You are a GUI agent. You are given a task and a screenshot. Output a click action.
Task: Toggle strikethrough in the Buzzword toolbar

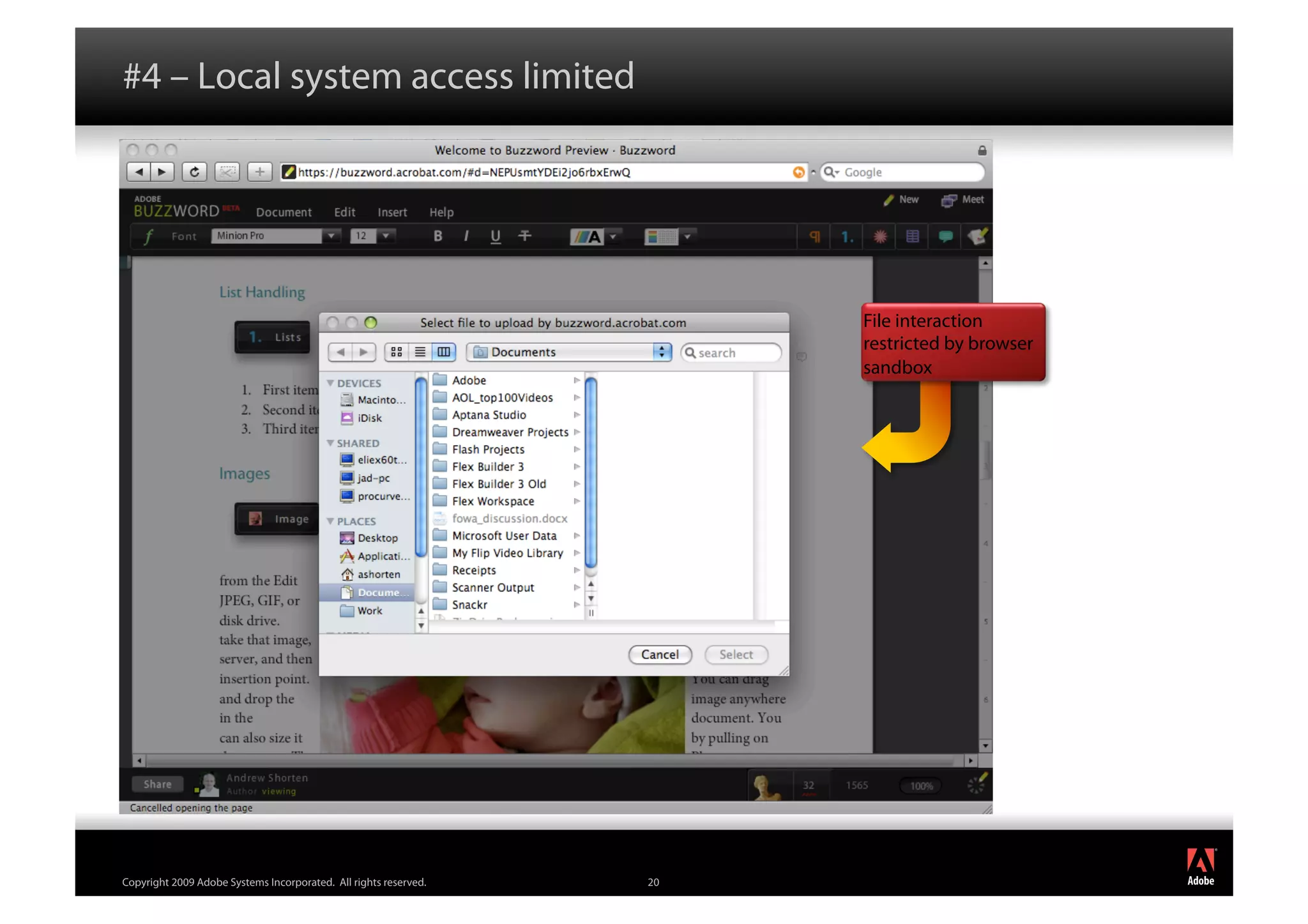coord(524,236)
